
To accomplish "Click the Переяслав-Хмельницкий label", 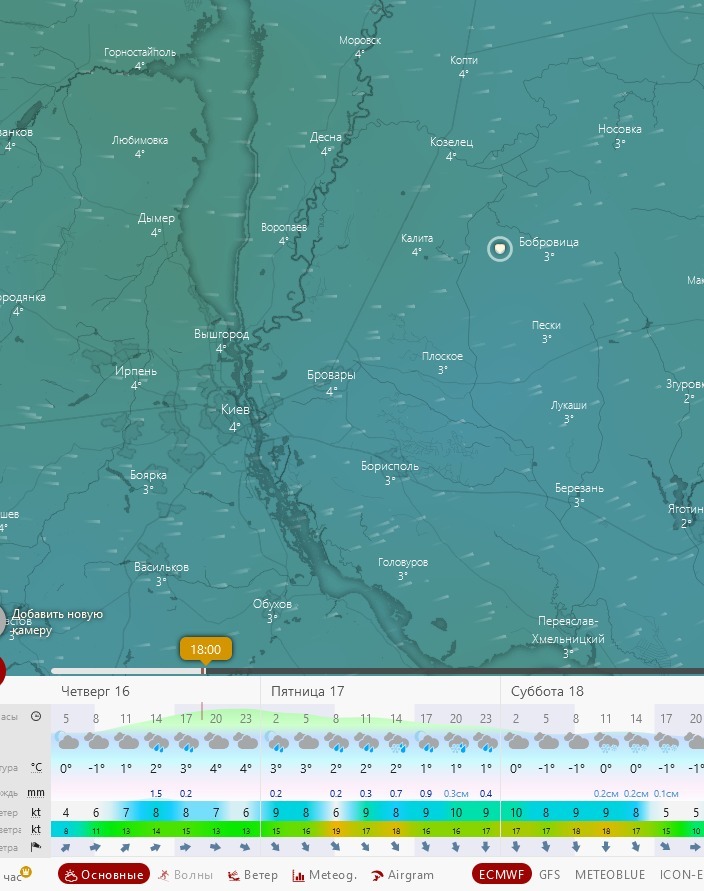I will point(568,630).
